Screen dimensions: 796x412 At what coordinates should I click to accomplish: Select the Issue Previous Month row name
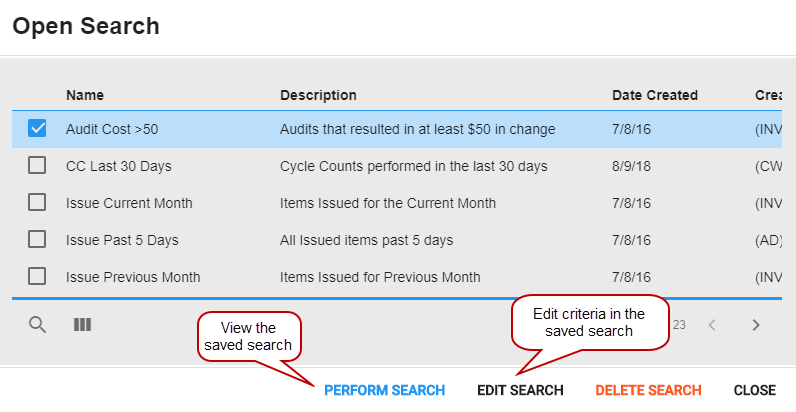click(x=133, y=277)
